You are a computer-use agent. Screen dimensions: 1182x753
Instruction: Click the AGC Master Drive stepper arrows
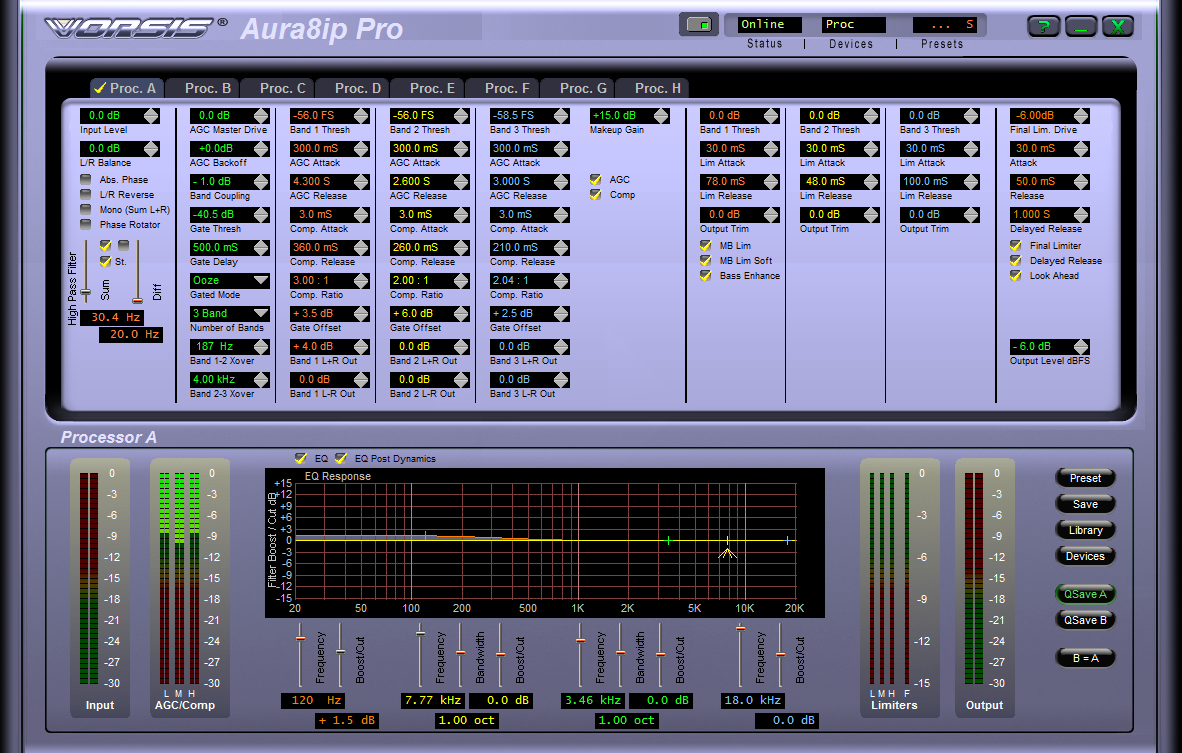tap(261, 115)
